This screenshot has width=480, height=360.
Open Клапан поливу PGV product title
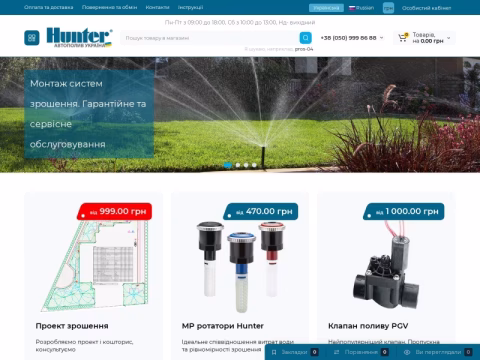coord(368,326)
